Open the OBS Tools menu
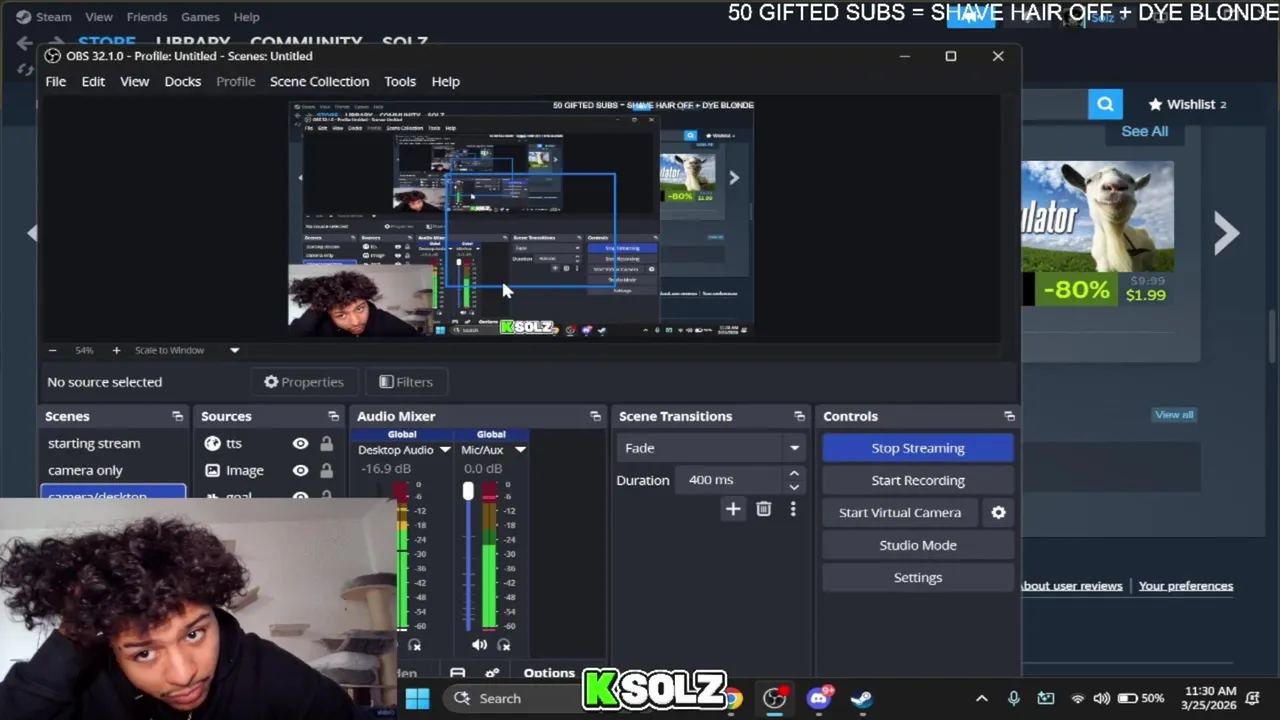This screenshot has width=1280, height=720. (x=400, y=81)
